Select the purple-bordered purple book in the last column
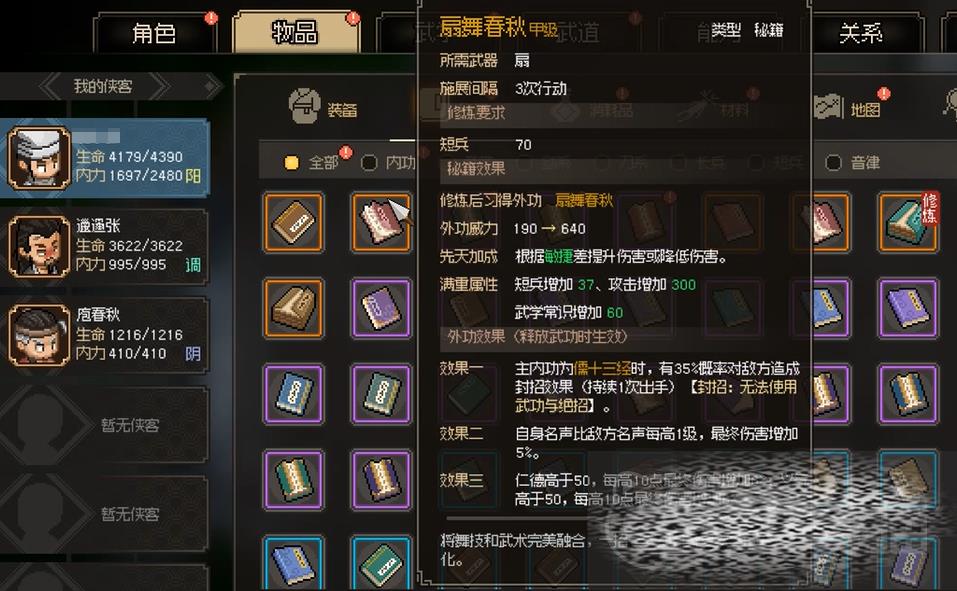Image resolution: width=957 pixels, height=591 pixels. [x=908, y=308]
